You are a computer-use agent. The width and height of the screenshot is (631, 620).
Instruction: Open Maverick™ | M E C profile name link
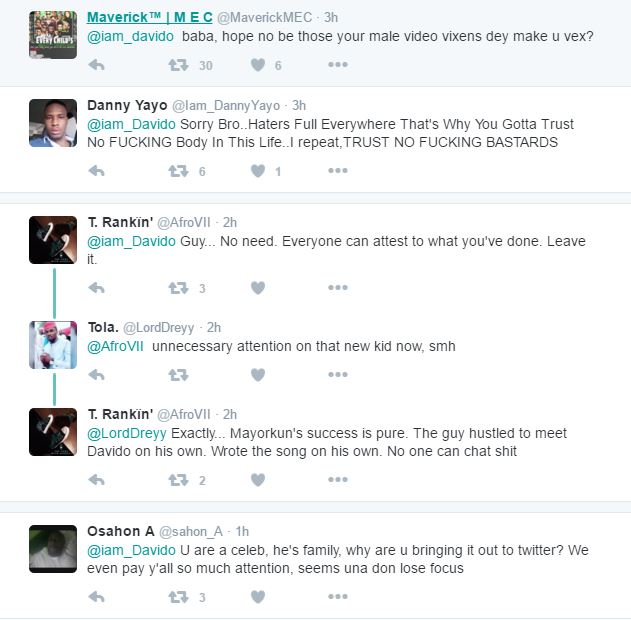coord(149,18)
